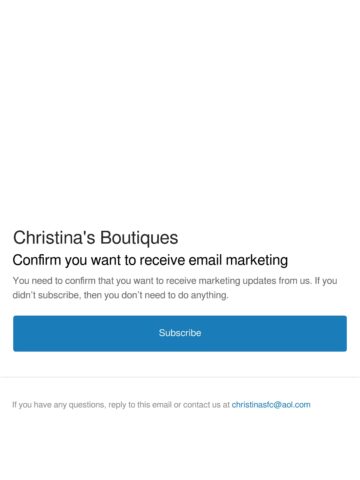Viewport: 360px width, 480px height.
Task: Click the aol.com portion of the email address
Action: coord(296,405)
